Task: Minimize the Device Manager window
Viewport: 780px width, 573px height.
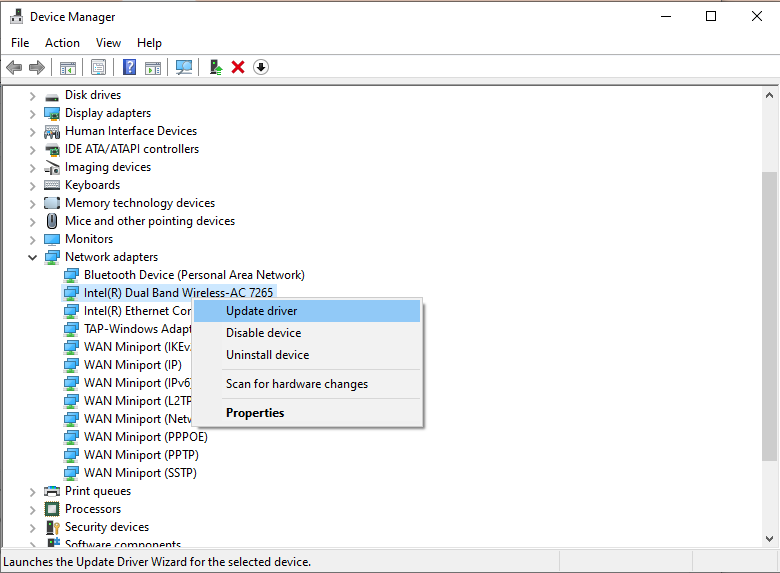Action: (666, 16)
